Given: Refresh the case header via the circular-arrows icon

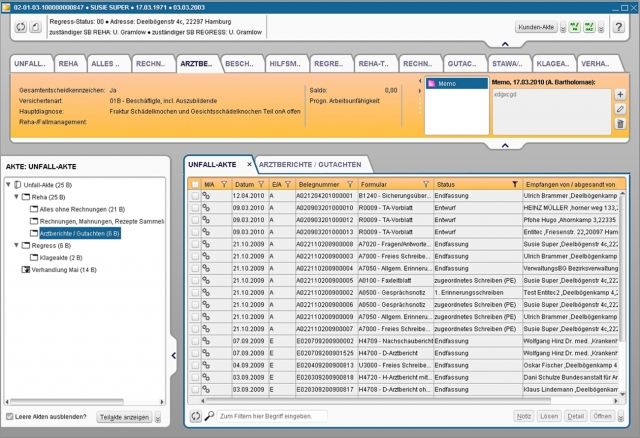Looking at the screenshot, I should click(x=21, y=27).
